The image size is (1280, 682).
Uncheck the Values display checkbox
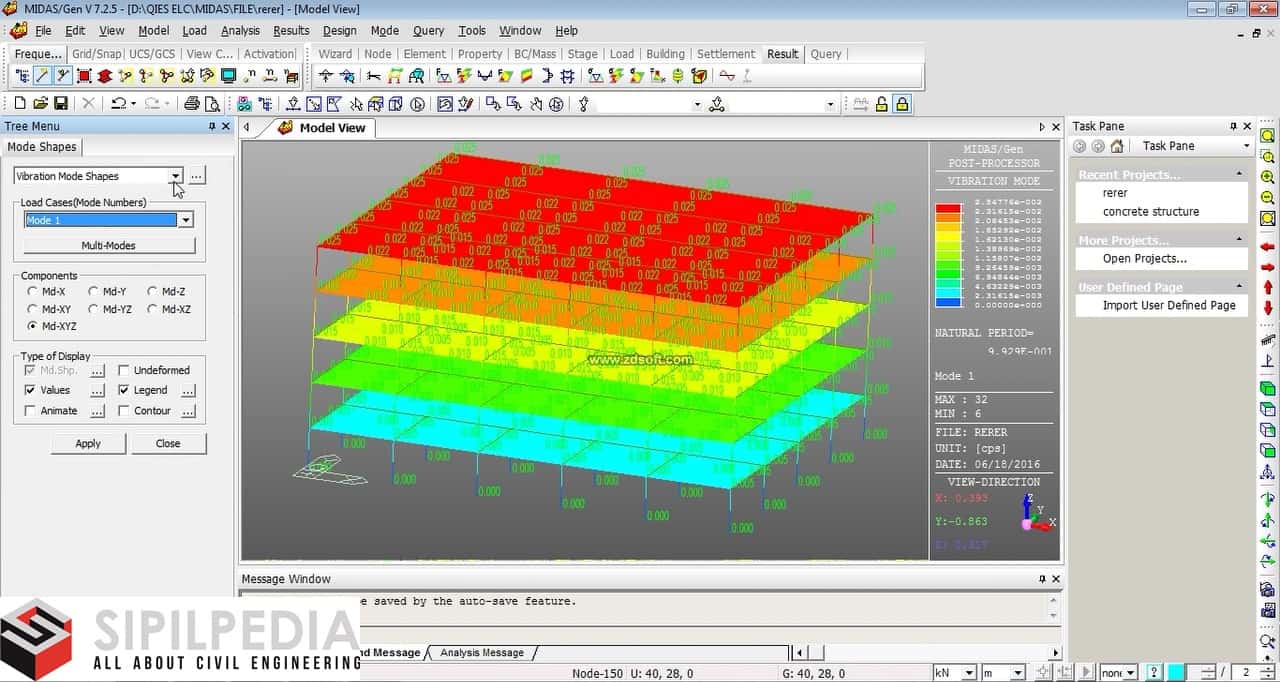tap(30, 390)
